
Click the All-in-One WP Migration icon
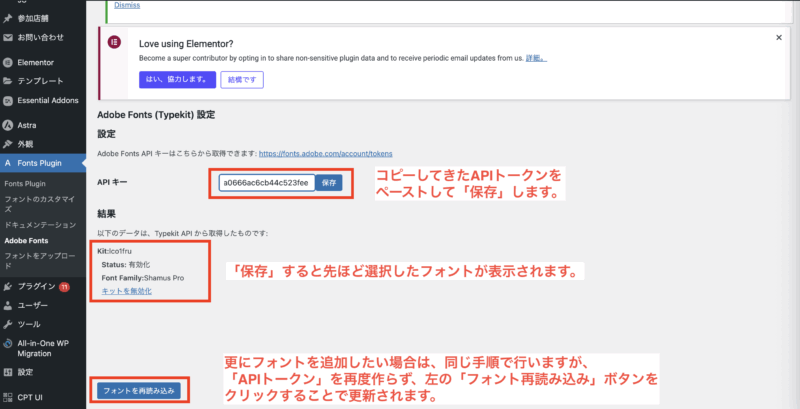point(8,344)
